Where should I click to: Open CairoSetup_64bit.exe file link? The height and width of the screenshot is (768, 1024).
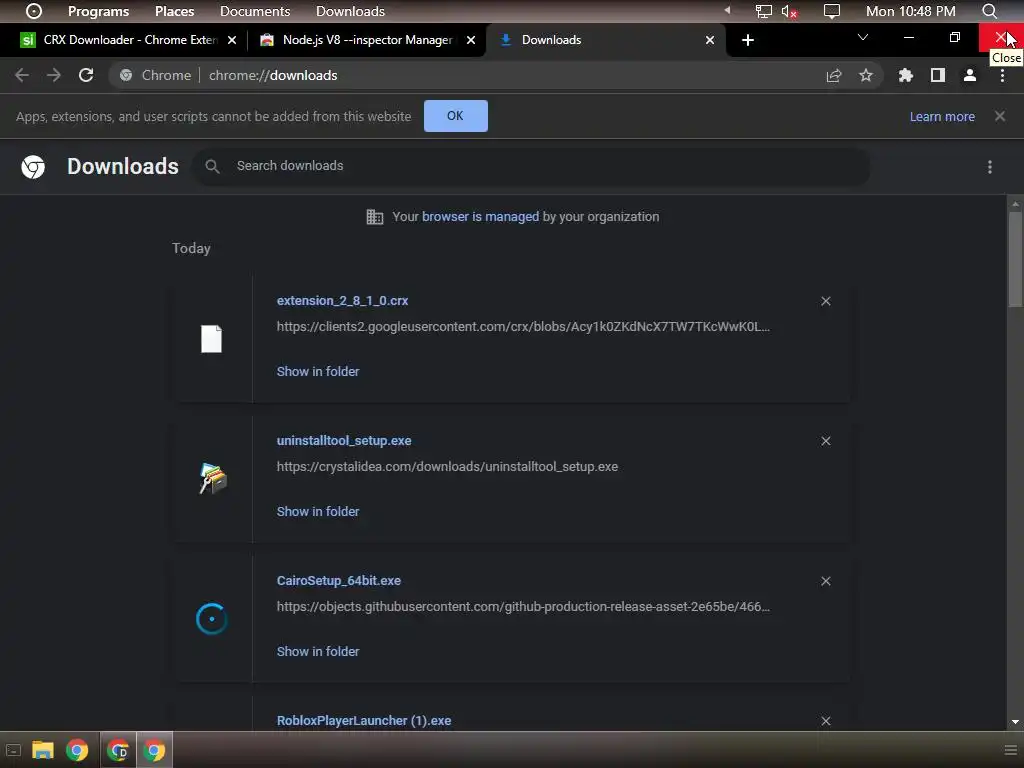[339, 581]
